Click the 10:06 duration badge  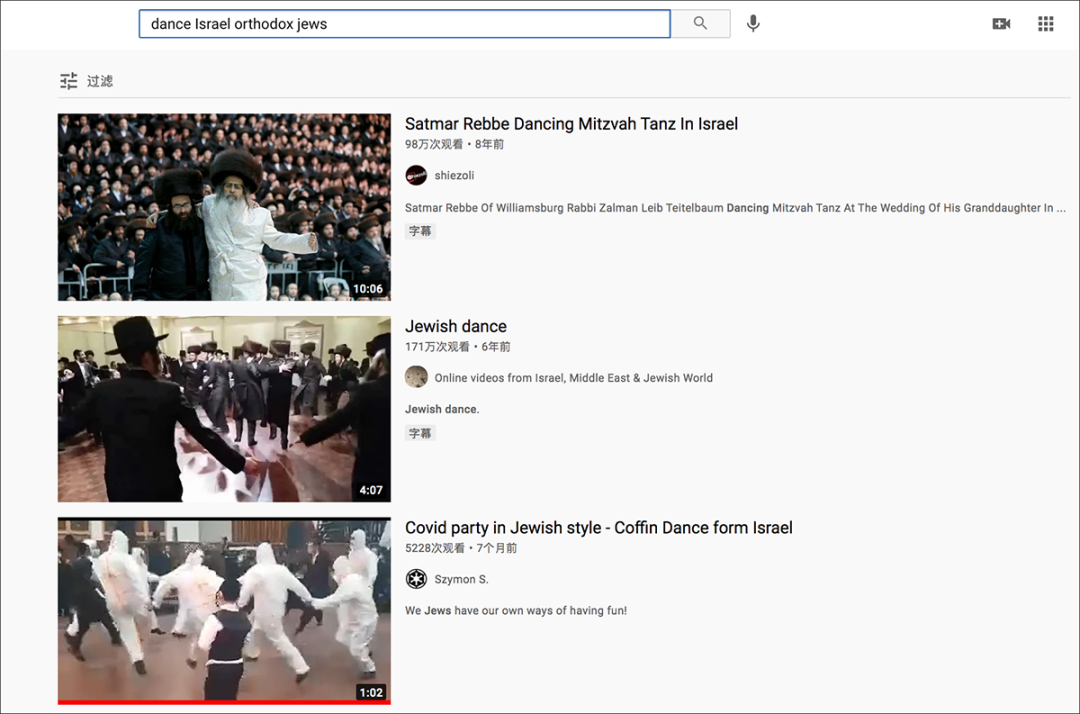click(368, 289)
